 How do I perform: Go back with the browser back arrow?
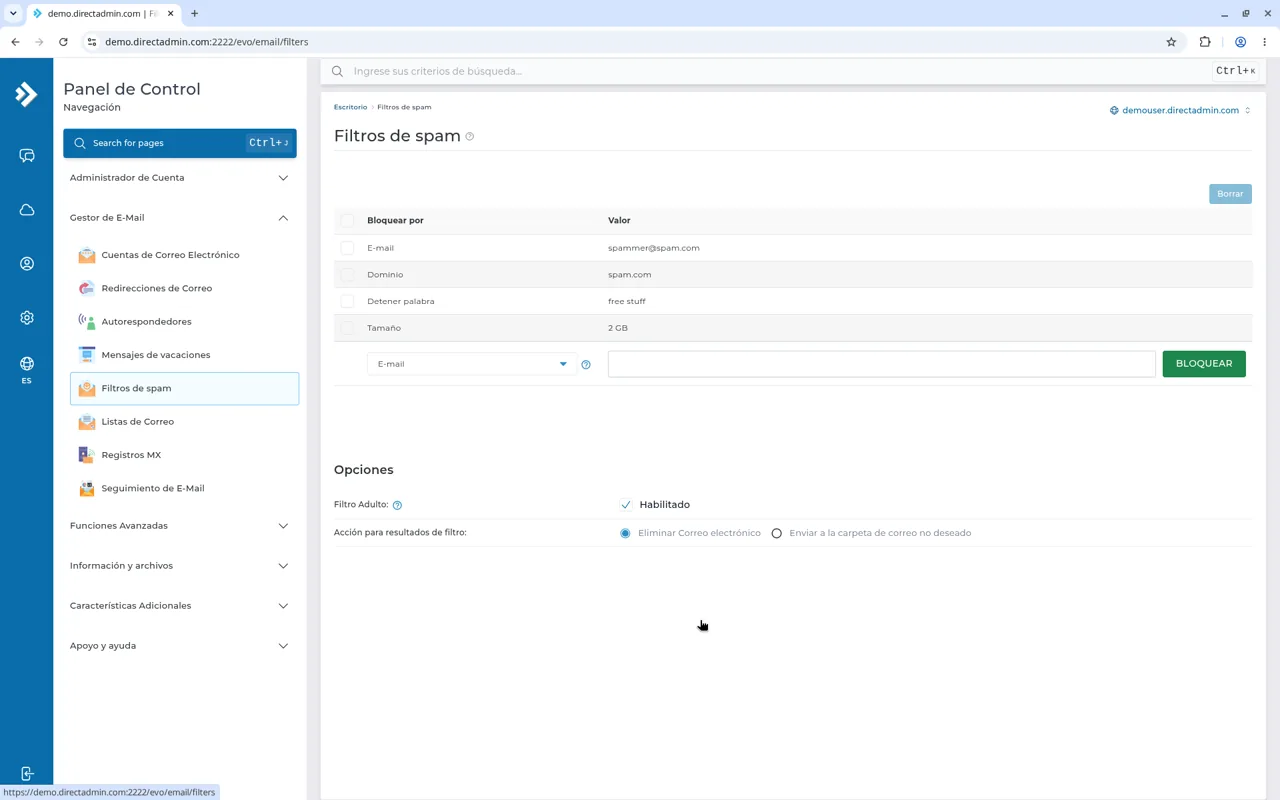[15, 42]
